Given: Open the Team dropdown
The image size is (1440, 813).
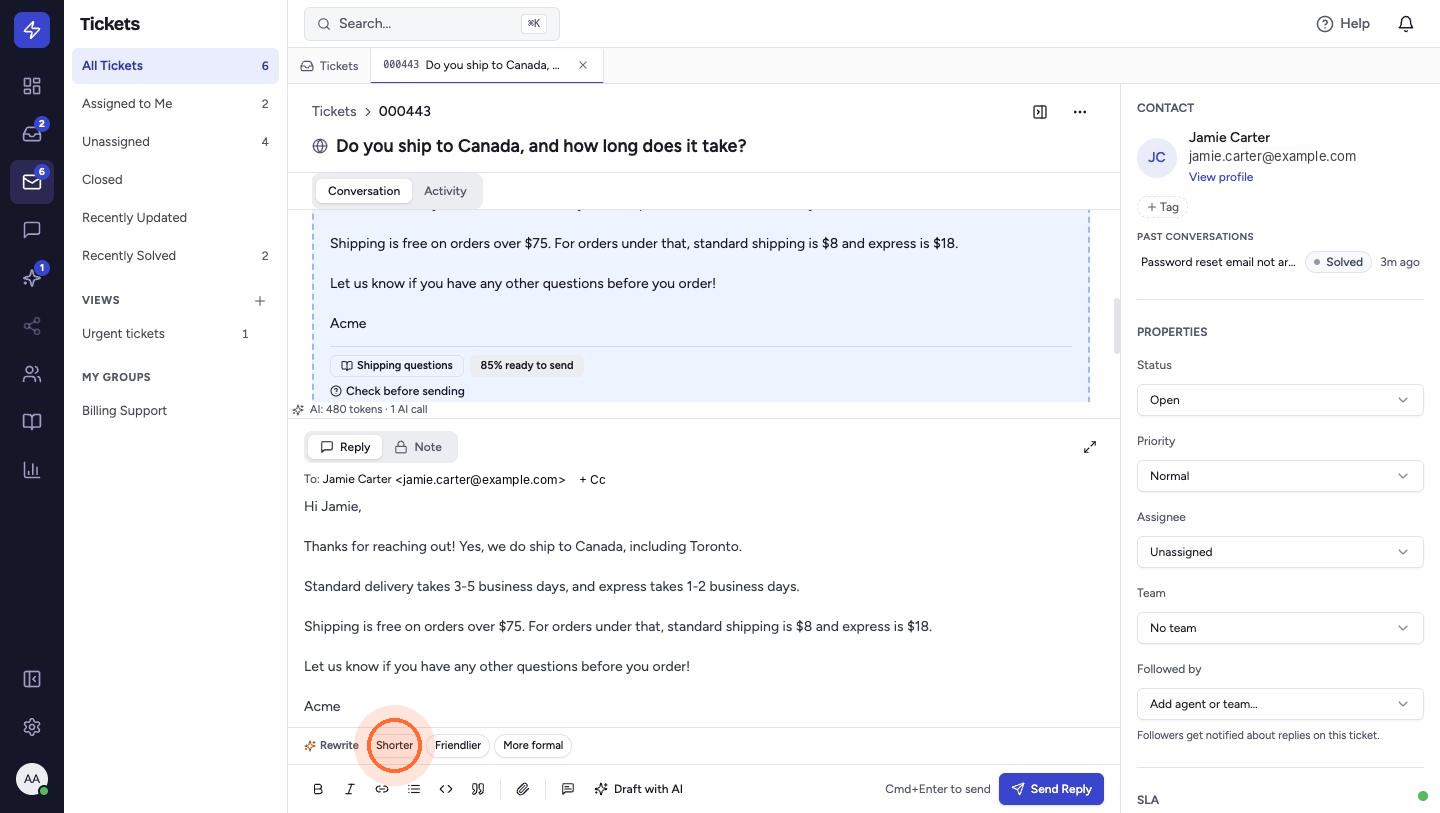Looking at the screenshot, I should [x=1280, y=628].
